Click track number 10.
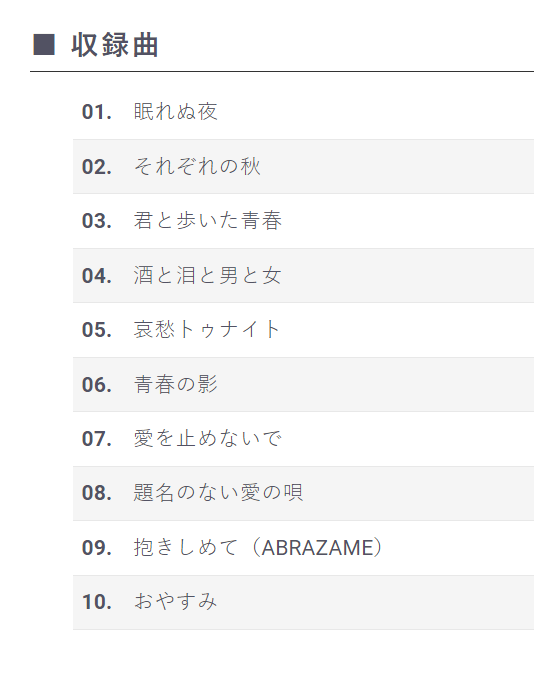 (97, 602)
